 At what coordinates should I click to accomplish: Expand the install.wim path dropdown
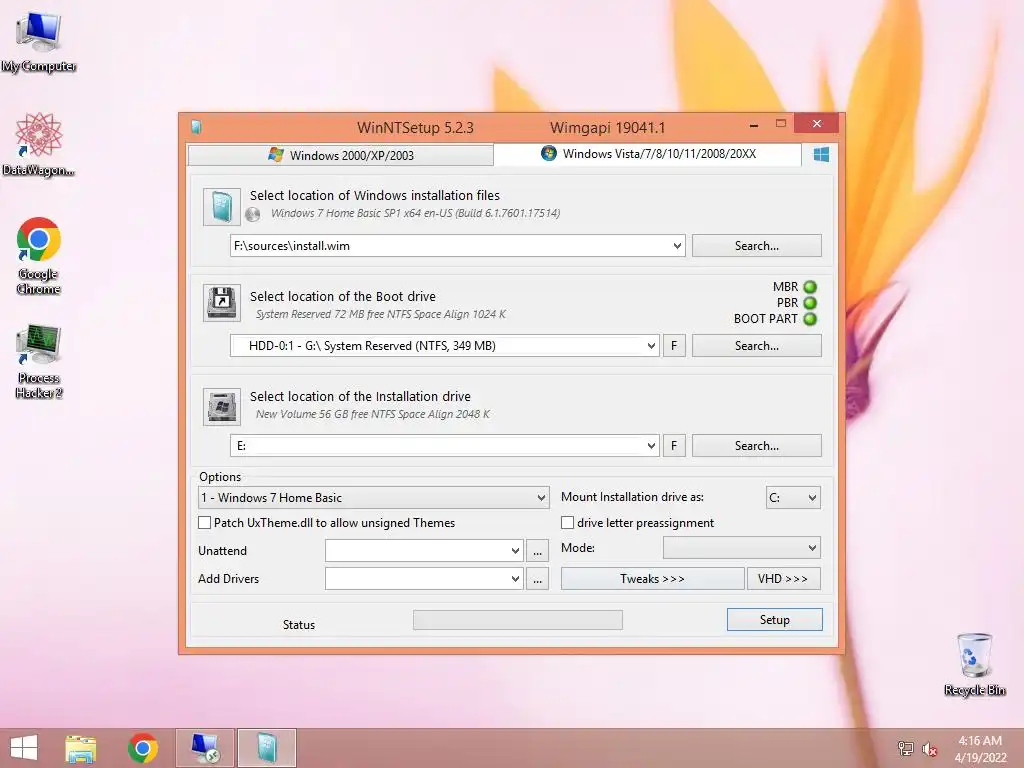coord(677,246)
